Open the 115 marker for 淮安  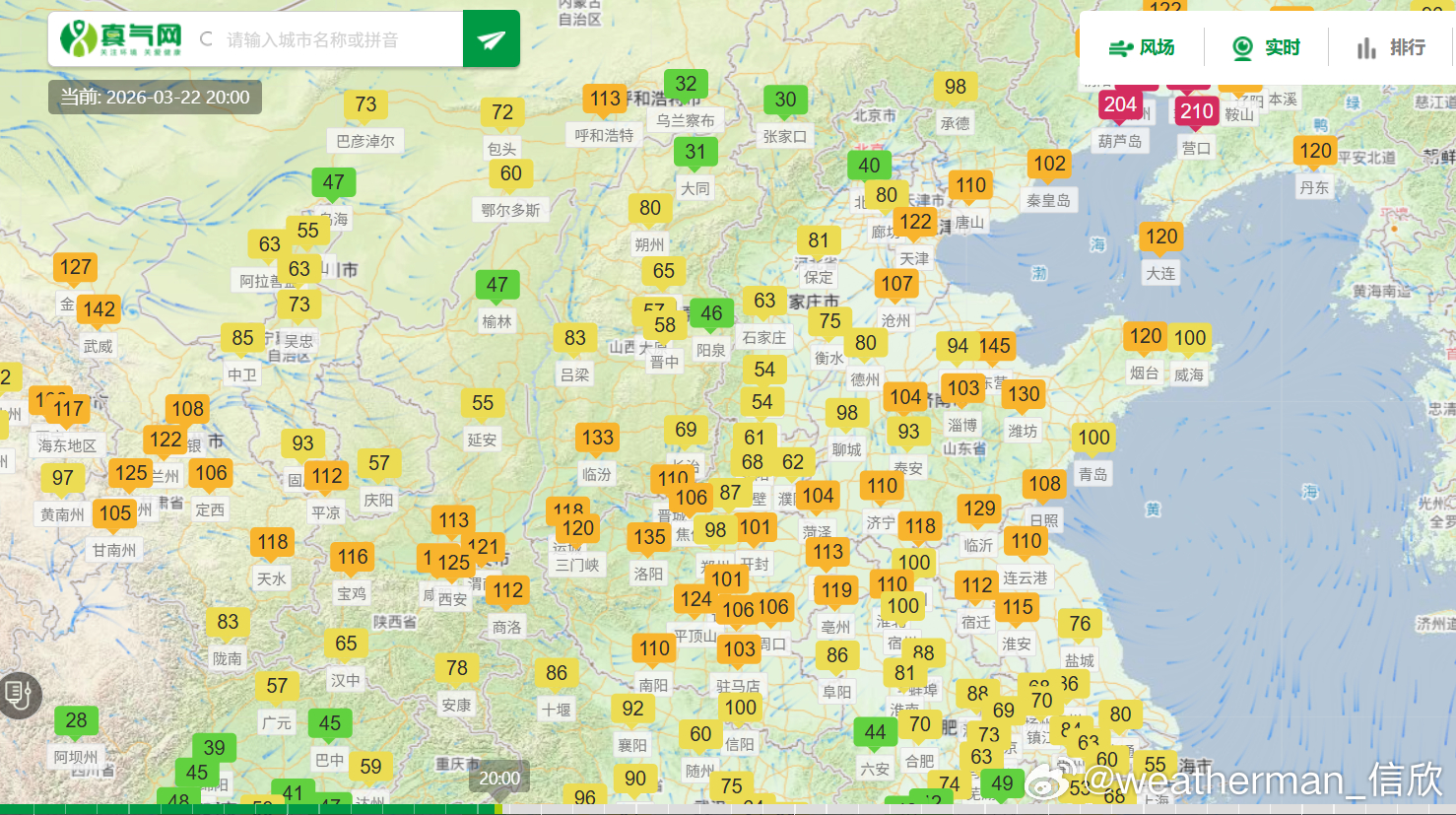pos(1018,607)
